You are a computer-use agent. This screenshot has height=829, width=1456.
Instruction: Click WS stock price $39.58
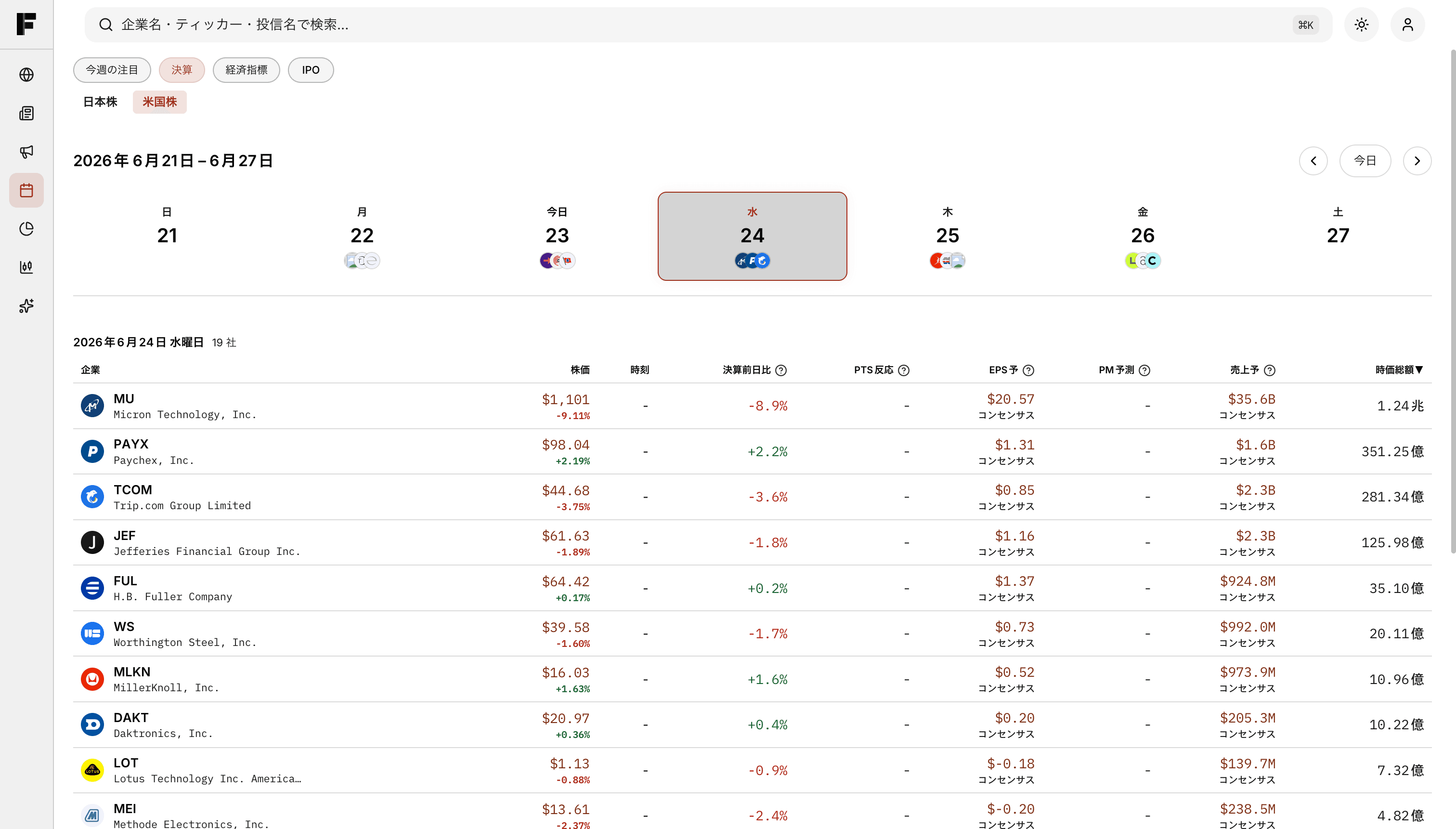(566, 627)
